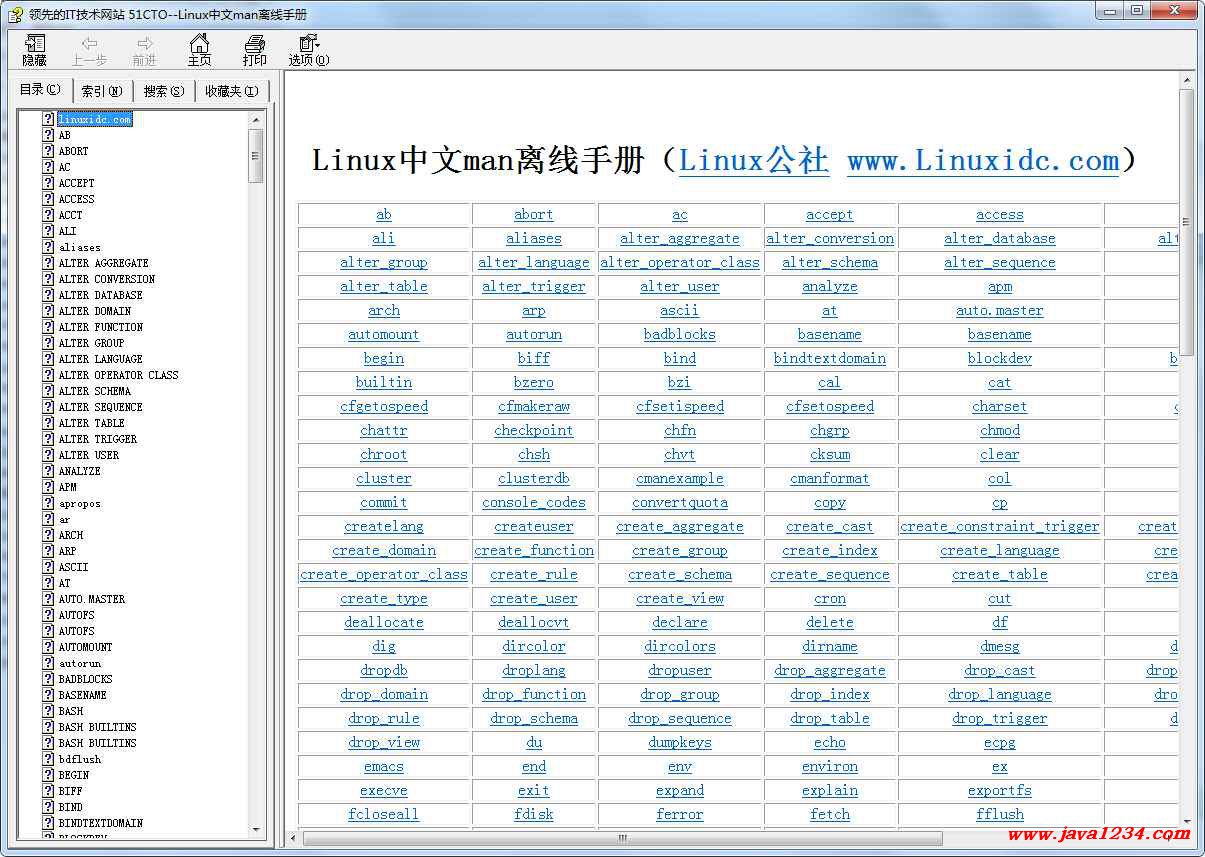Select BINDTEXTDOMAIN in the contents tree

(x=100, y=823)
